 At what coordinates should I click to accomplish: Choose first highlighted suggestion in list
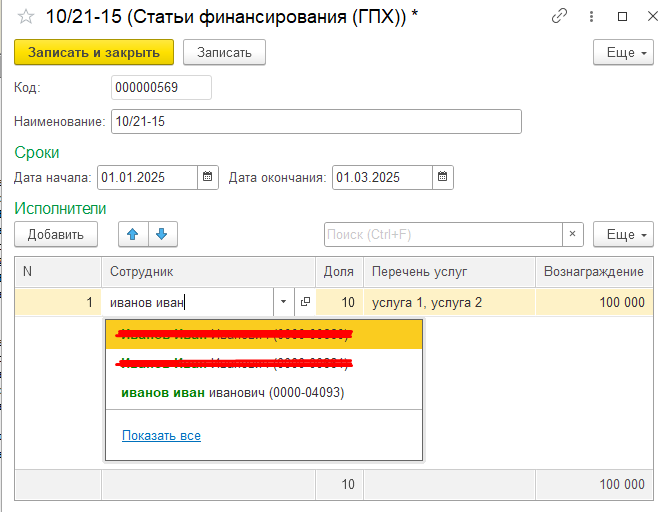[x=233, y=334]
